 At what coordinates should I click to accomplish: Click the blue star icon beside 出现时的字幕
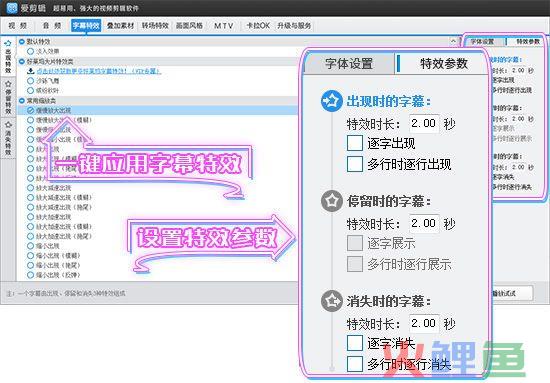point(331,101)
